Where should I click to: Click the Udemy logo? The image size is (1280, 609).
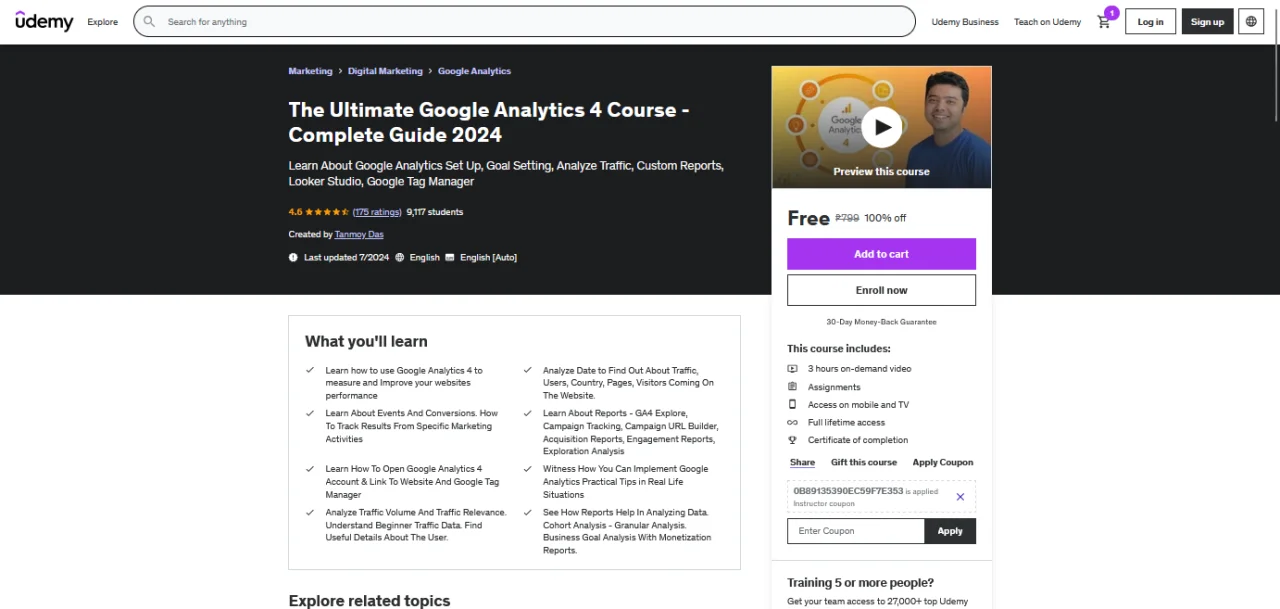click(44, 21)
